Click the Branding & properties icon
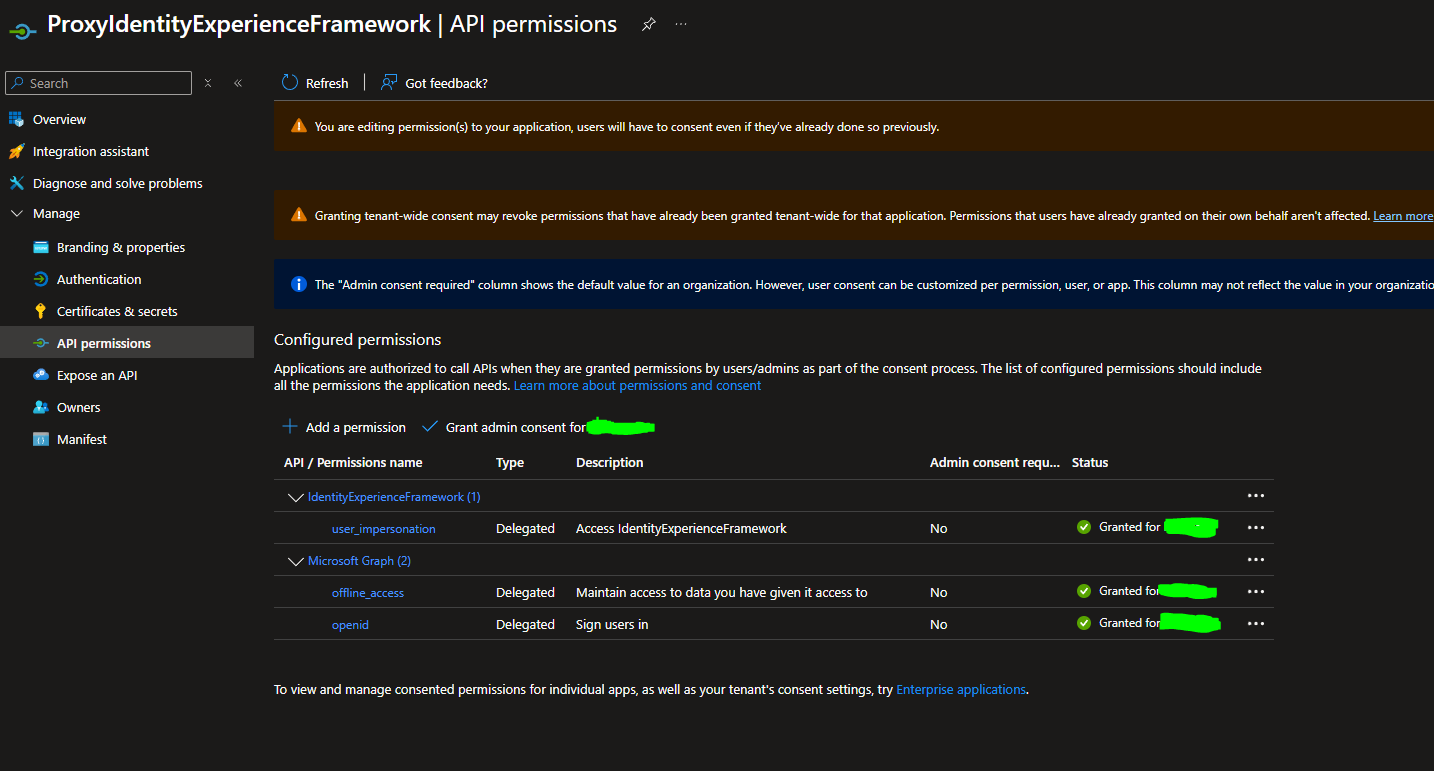This screenshot has width=1434, height=771. 41,247
